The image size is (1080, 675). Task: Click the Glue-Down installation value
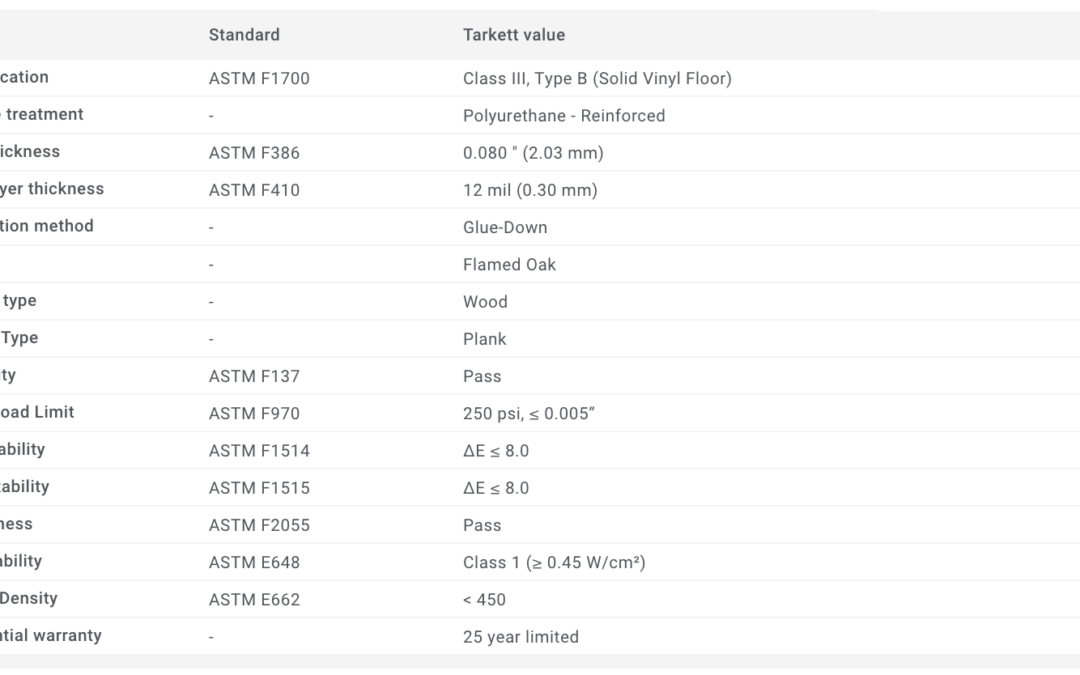pos(505,227)
